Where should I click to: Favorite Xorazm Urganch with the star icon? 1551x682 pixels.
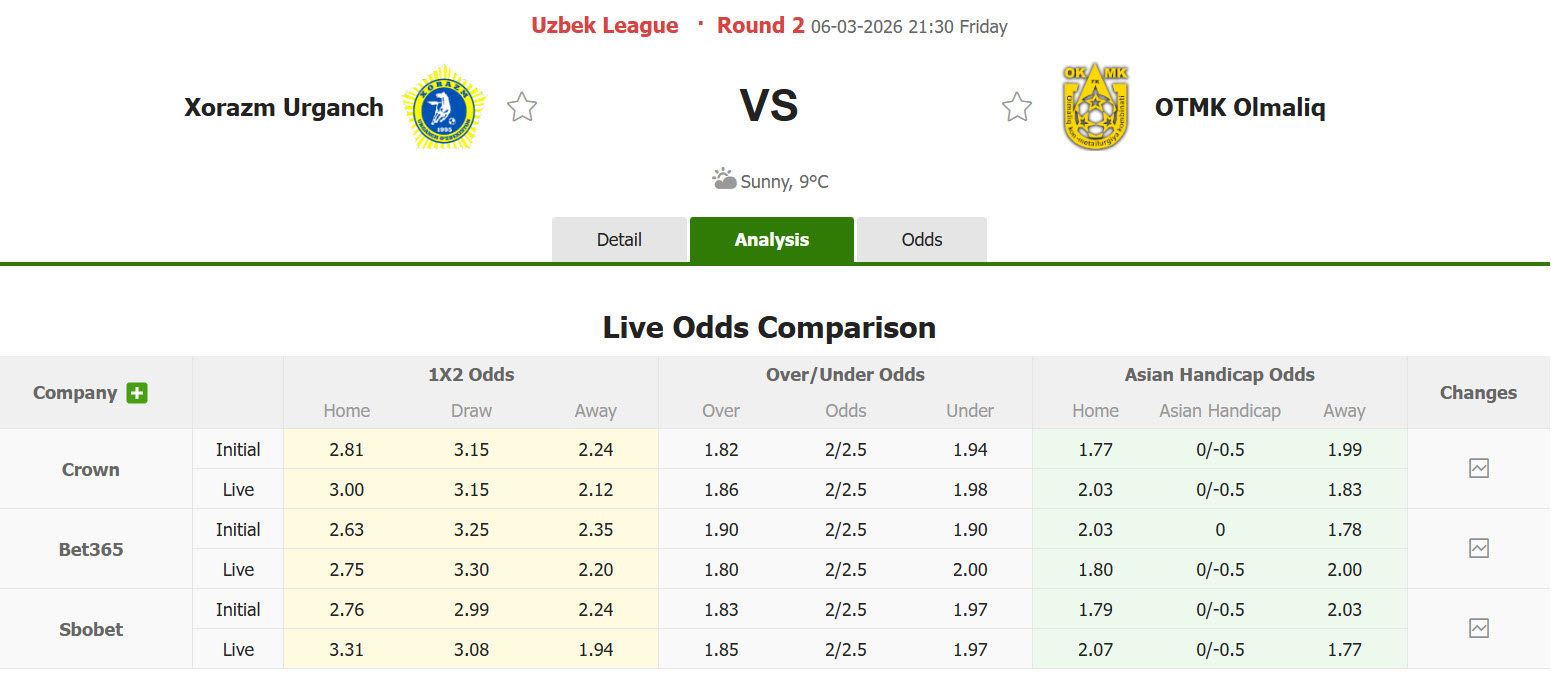point(522,107)
